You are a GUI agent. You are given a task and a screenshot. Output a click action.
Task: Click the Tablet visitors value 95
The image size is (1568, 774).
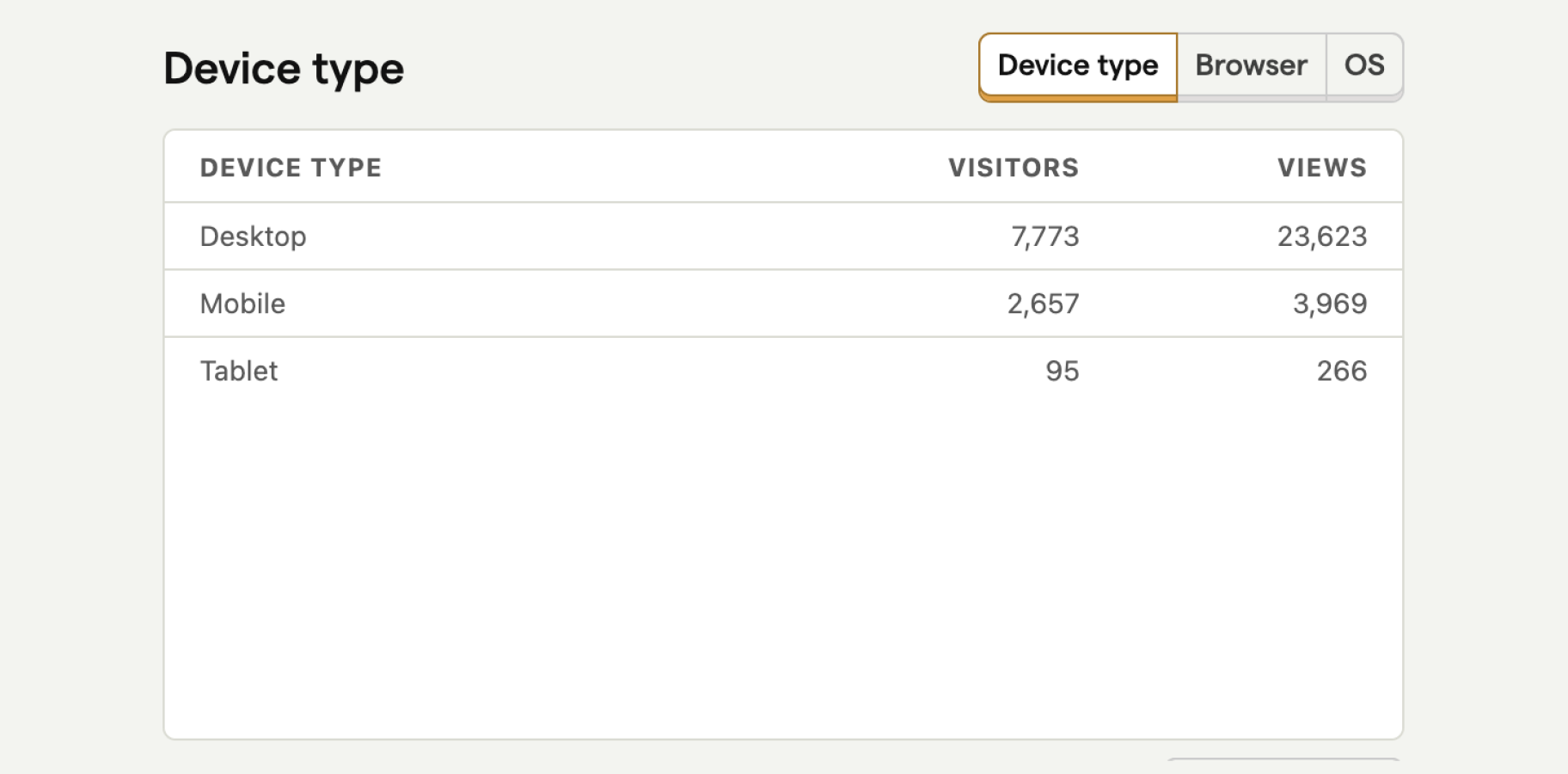(1063, 371)
